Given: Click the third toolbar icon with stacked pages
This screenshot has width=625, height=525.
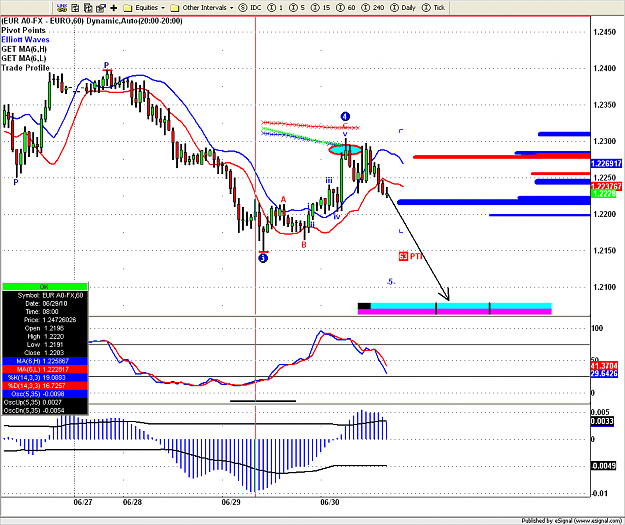Looking at the screenshot, I should pos(88,7).
